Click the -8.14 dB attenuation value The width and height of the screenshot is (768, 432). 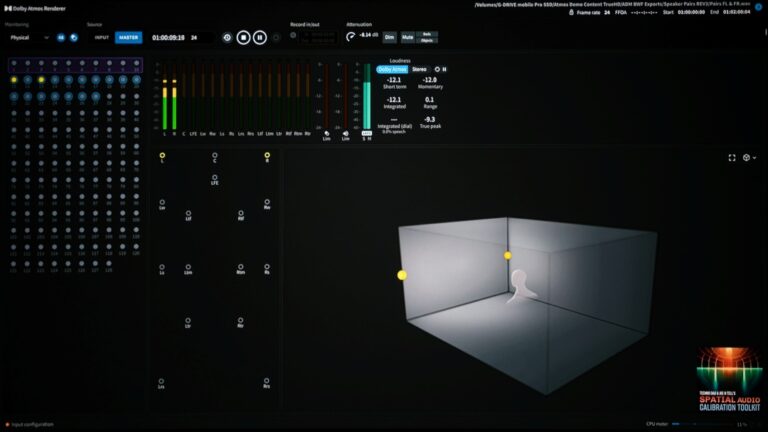(368, 35)
